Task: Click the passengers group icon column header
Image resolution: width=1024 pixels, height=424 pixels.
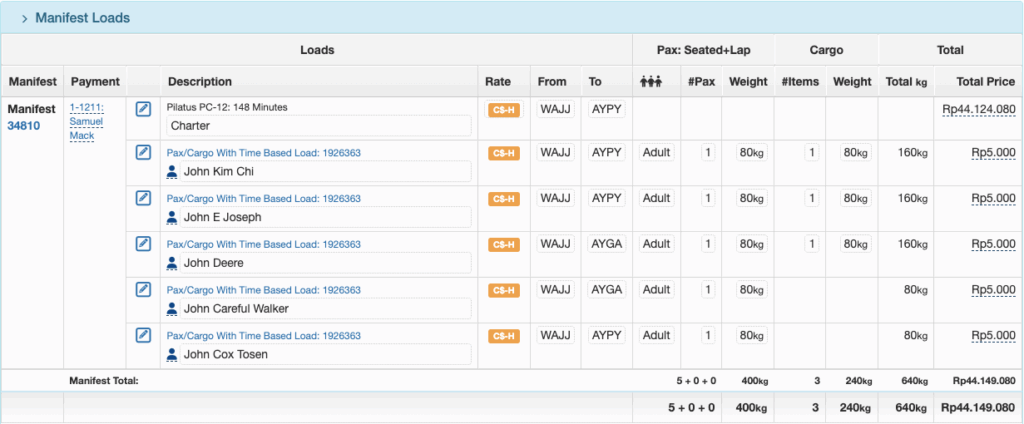Action: coord(651,82)
